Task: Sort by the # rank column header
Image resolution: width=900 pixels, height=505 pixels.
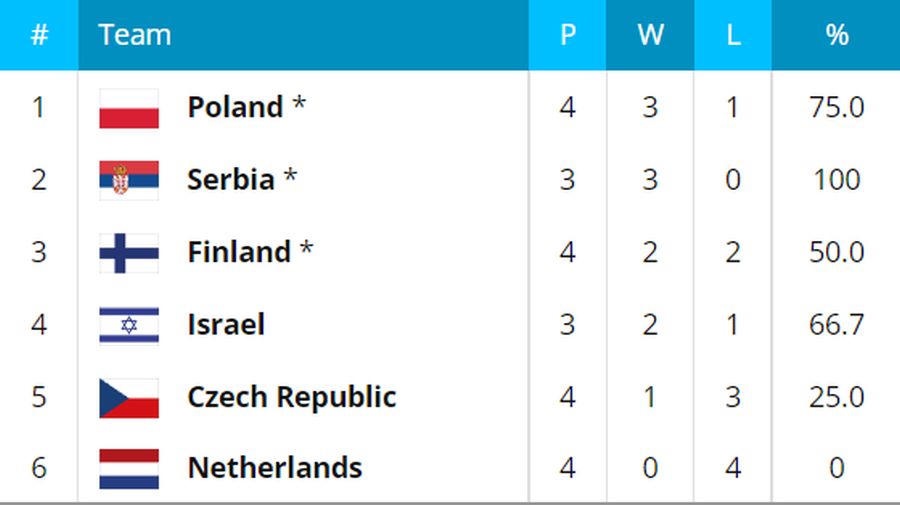Action: coord(39,35)
